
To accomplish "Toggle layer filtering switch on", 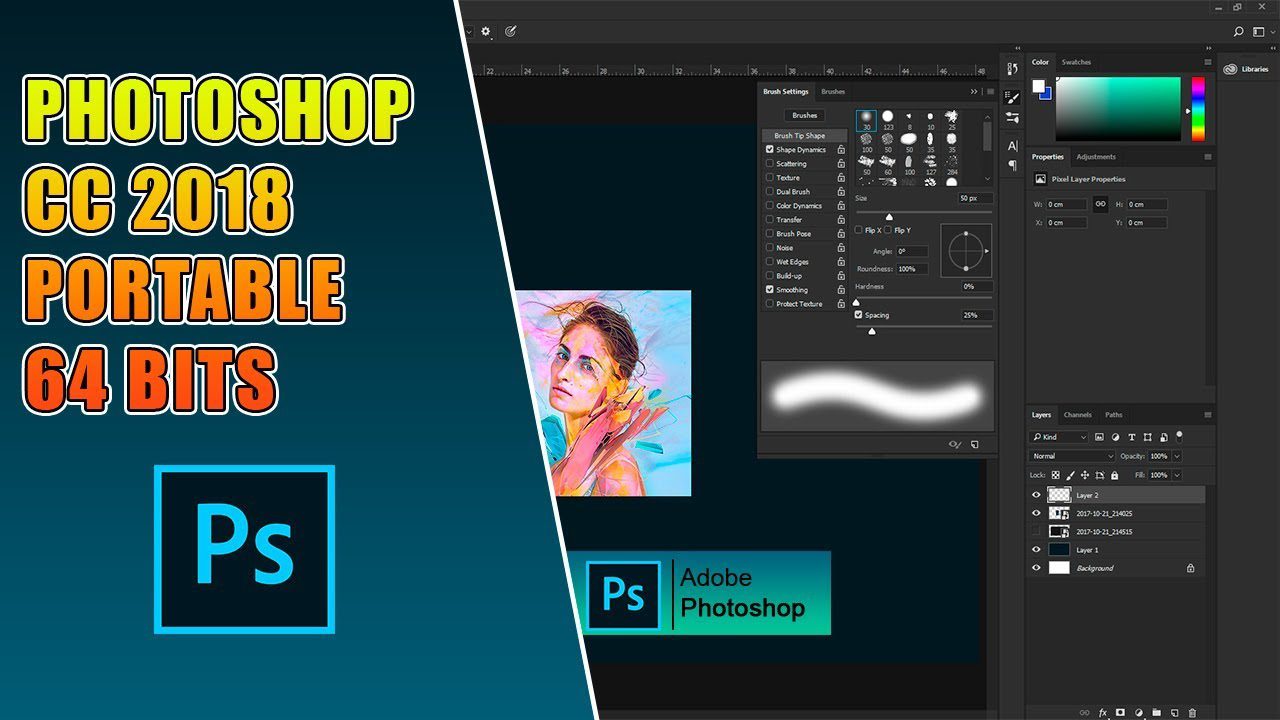I will [1179, 435].
